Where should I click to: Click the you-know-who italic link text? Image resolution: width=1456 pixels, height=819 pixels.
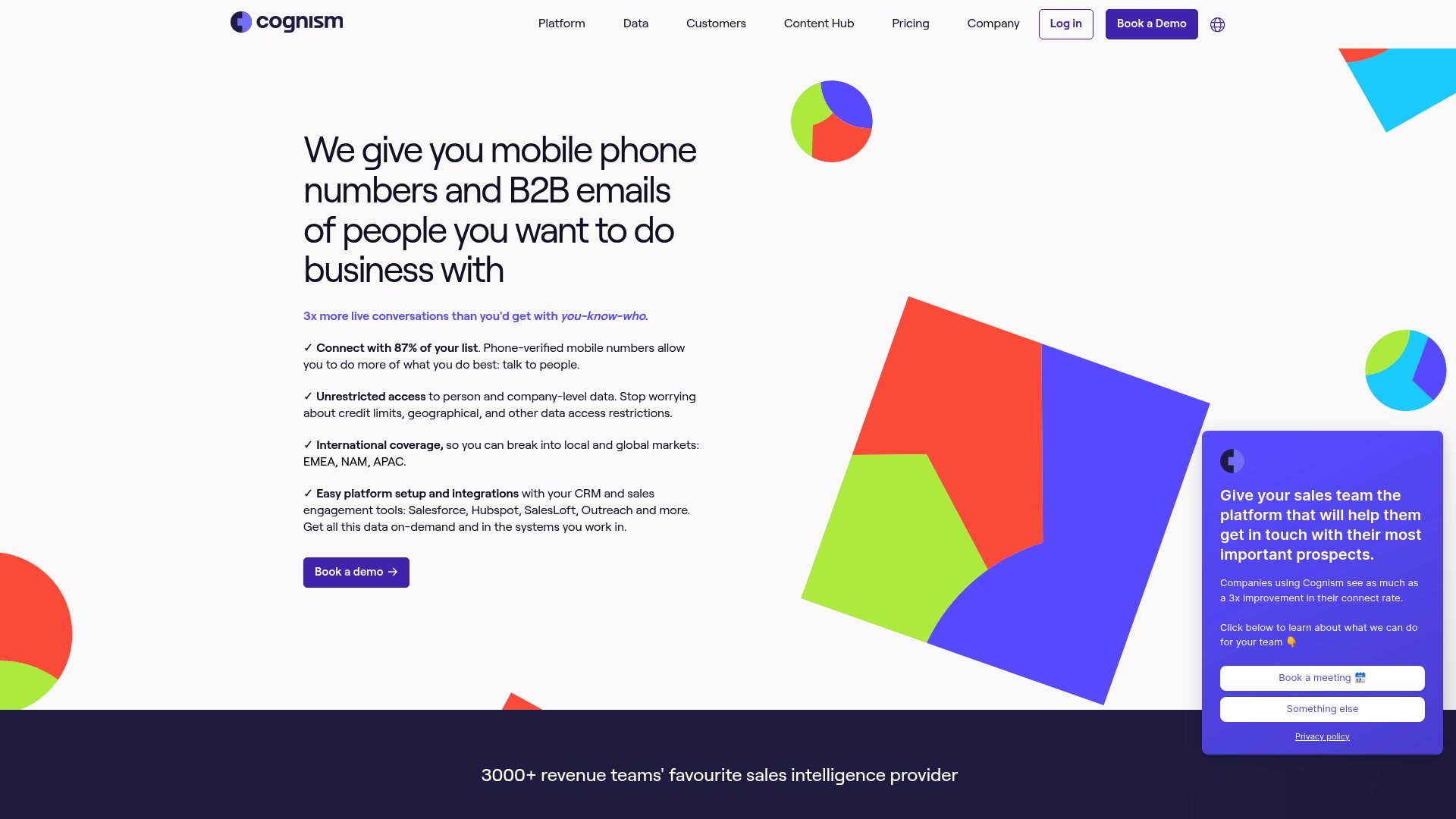(x=603, y=316)
